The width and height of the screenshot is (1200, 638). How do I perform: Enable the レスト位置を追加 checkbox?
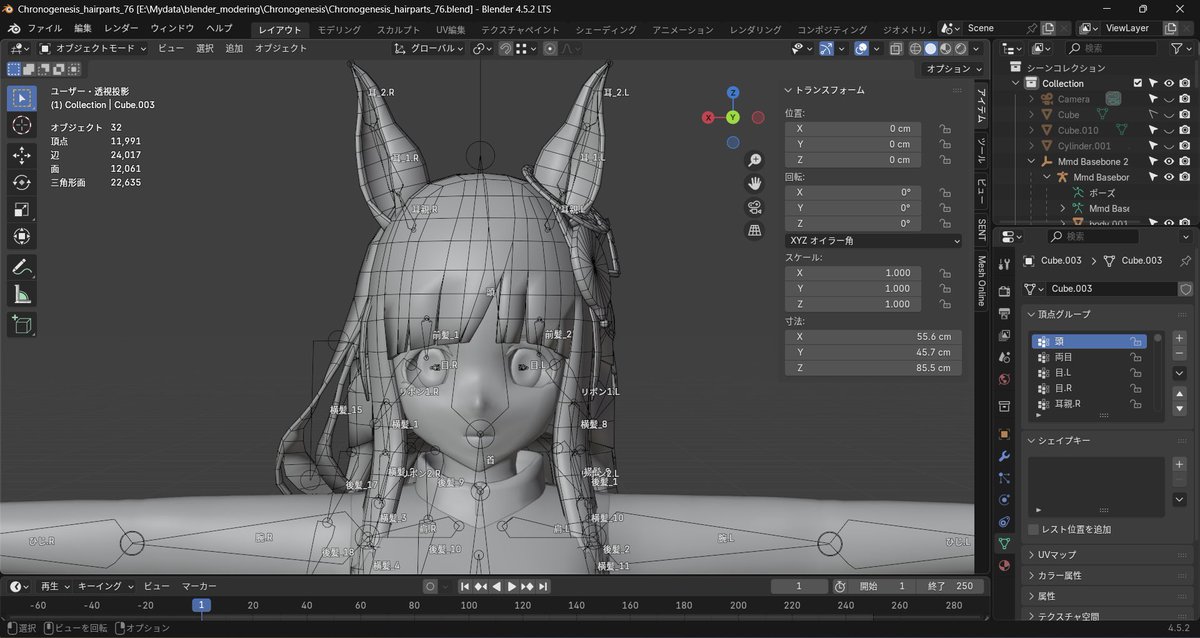1034,529
